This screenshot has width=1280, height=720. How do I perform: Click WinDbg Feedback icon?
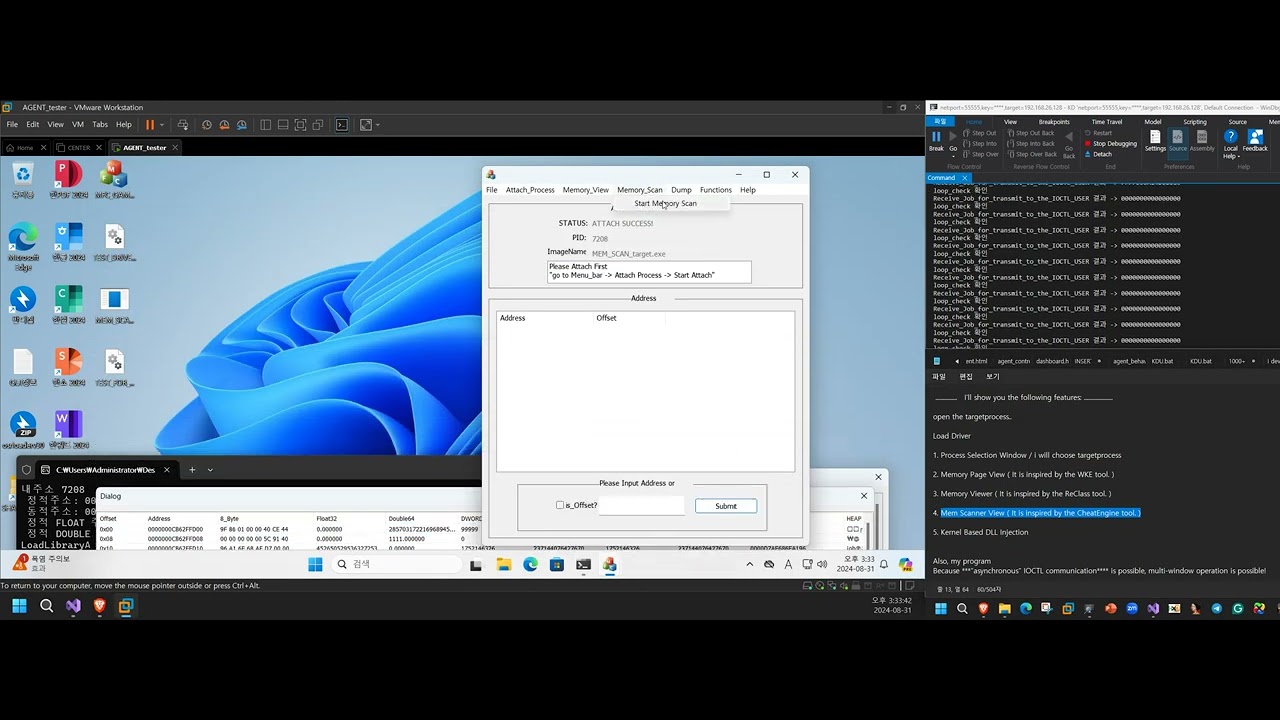point(1255,140)
